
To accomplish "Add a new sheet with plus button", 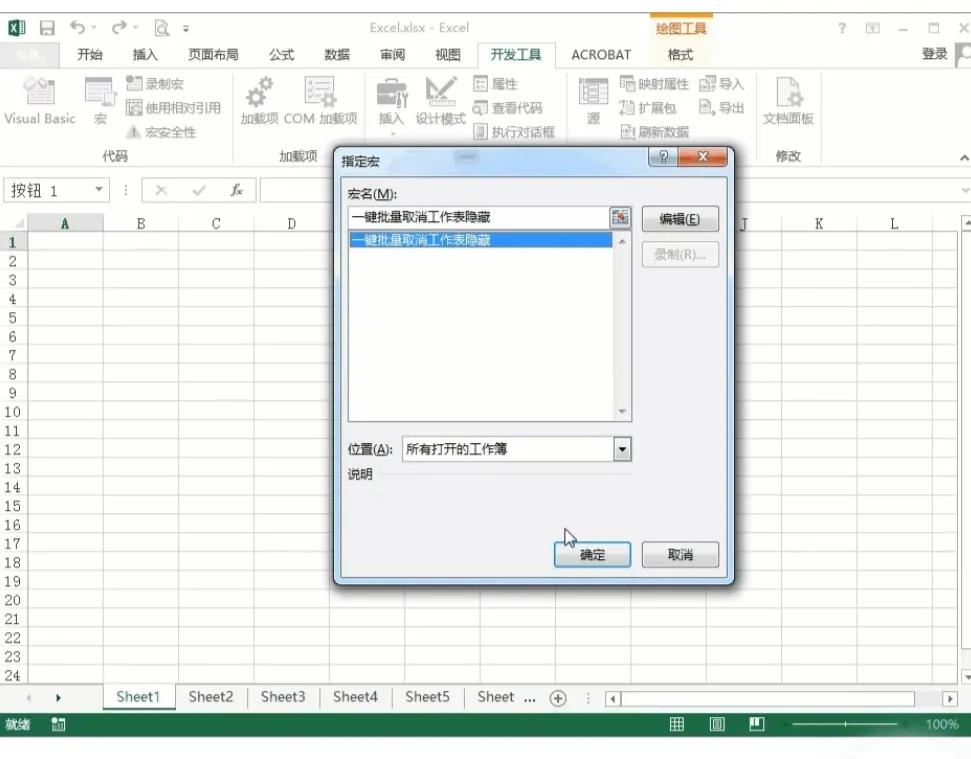I will [558, 698].
